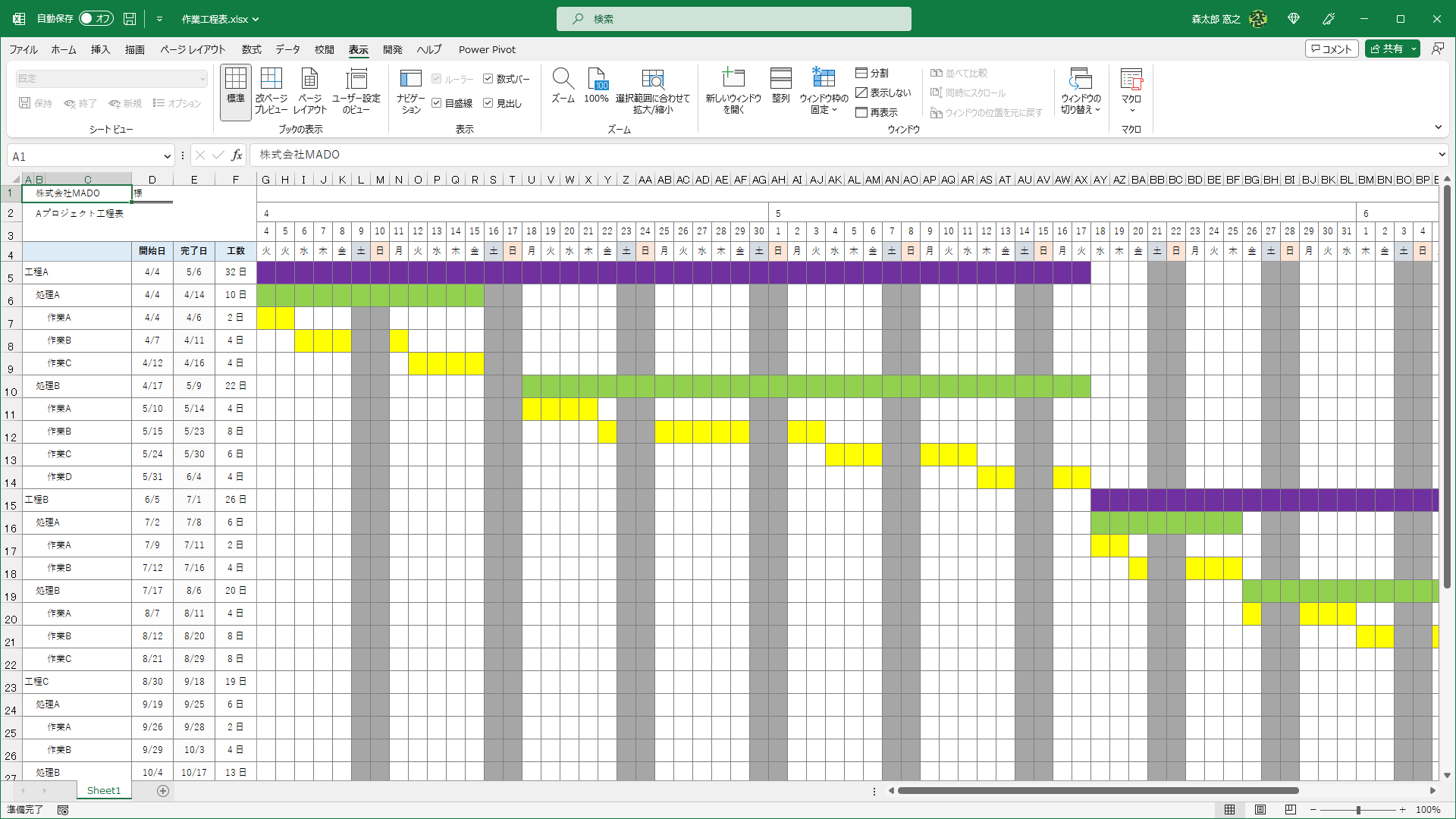Click the Comments button
Image resolution: width=1456 pixels, height=819 pixels.
click(x=1331, y=49)
